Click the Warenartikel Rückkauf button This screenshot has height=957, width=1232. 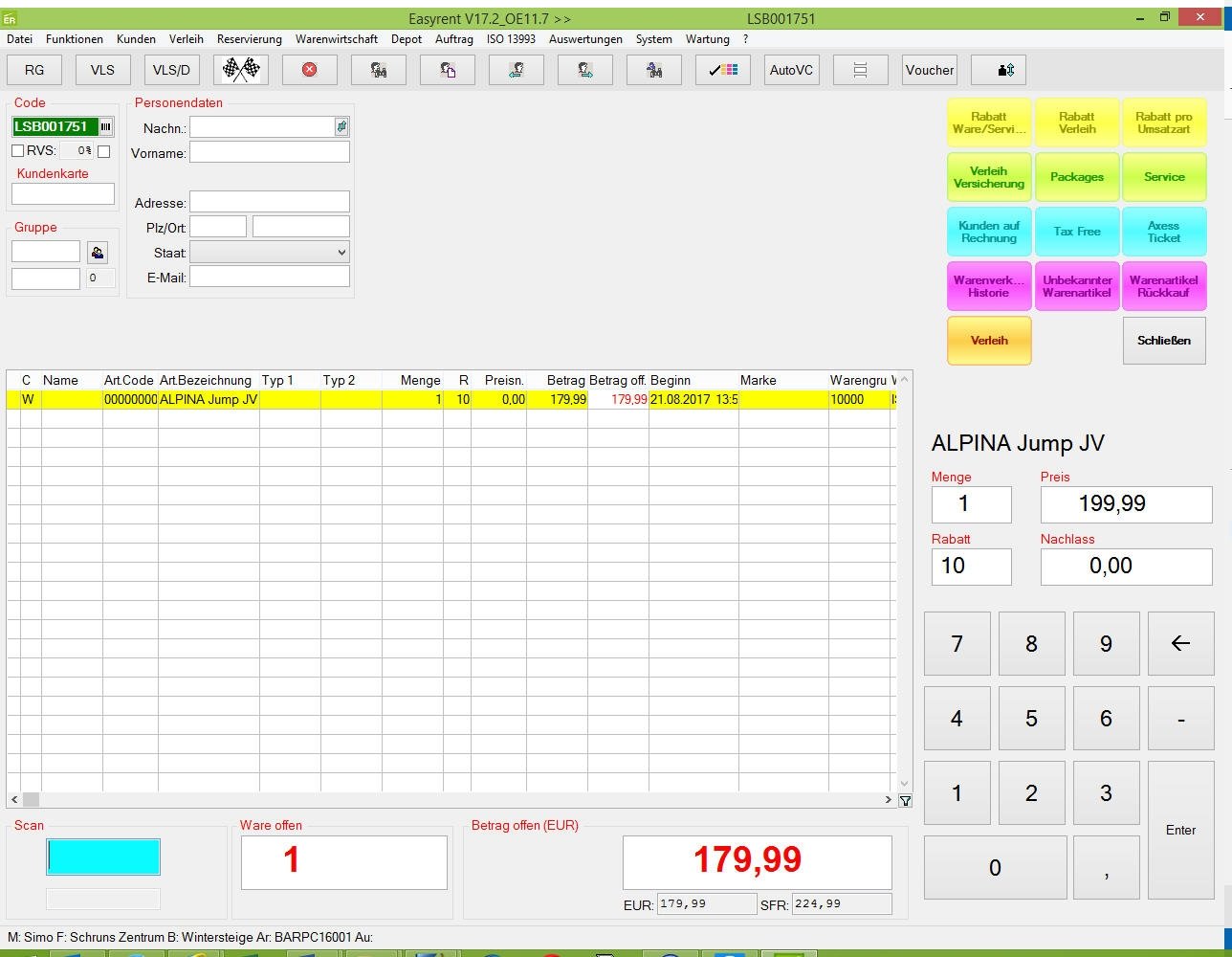1164,286
